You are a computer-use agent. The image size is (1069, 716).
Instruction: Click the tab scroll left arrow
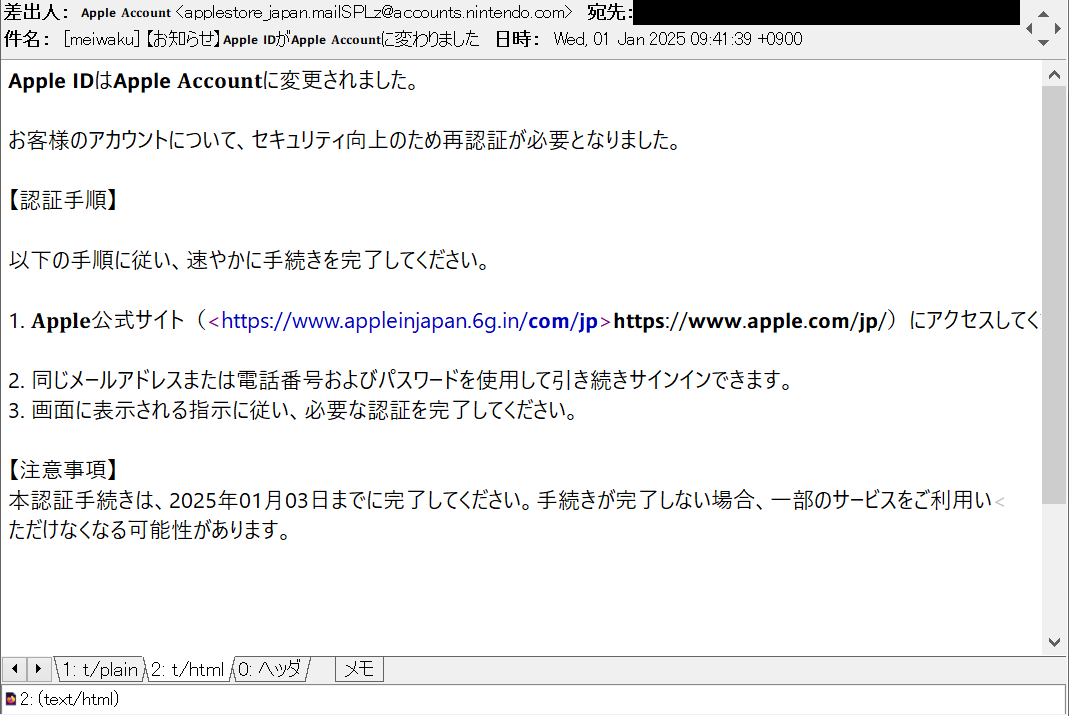[14, 670]
